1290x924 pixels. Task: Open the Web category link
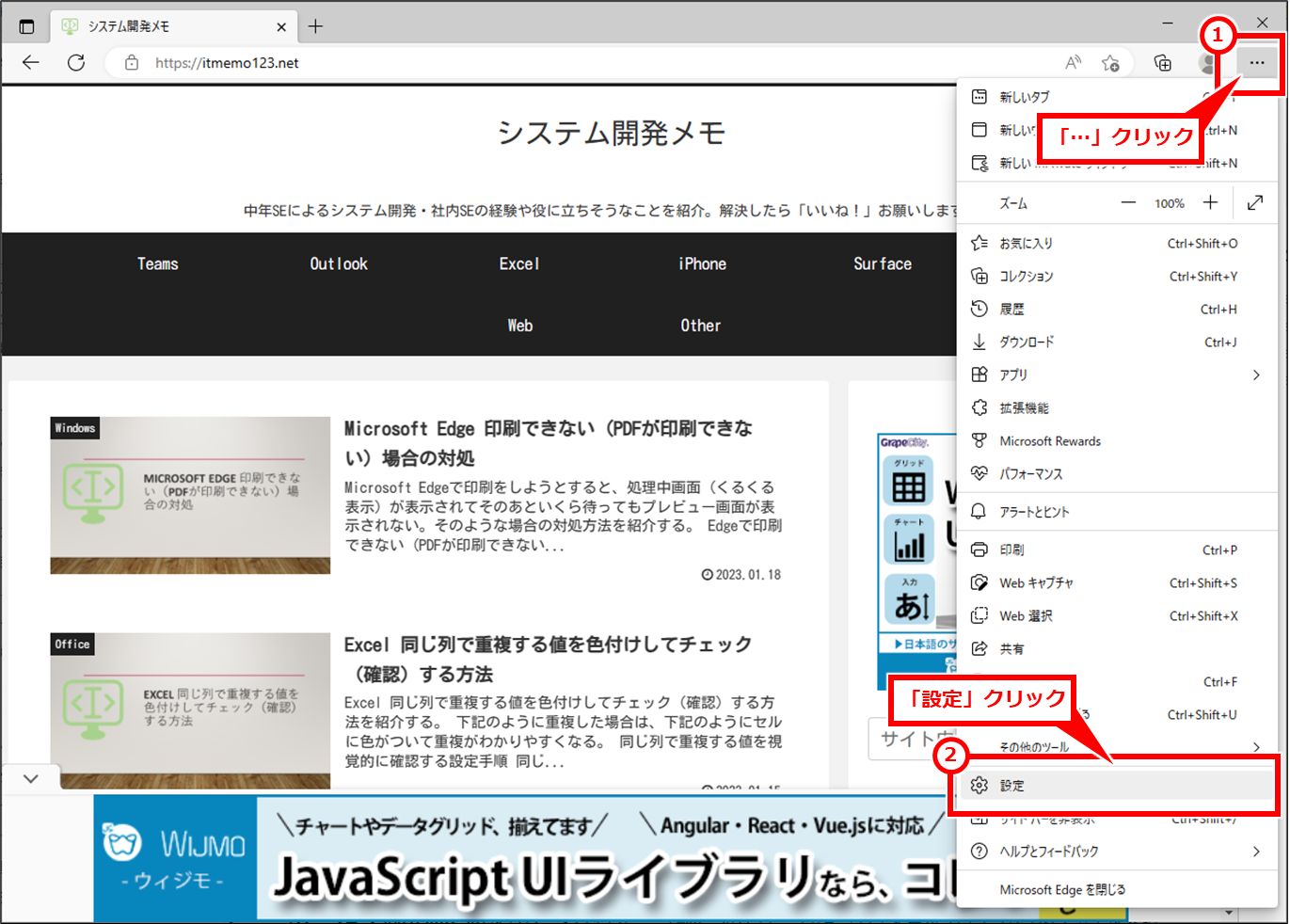(520, 326)
